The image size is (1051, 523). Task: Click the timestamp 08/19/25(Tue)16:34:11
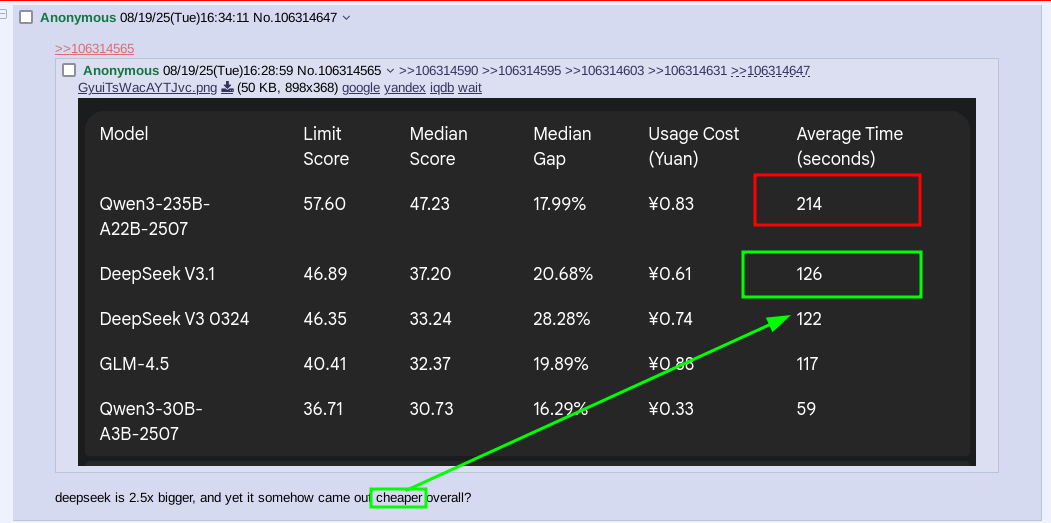pyautogui.click(x=184, y=18)
